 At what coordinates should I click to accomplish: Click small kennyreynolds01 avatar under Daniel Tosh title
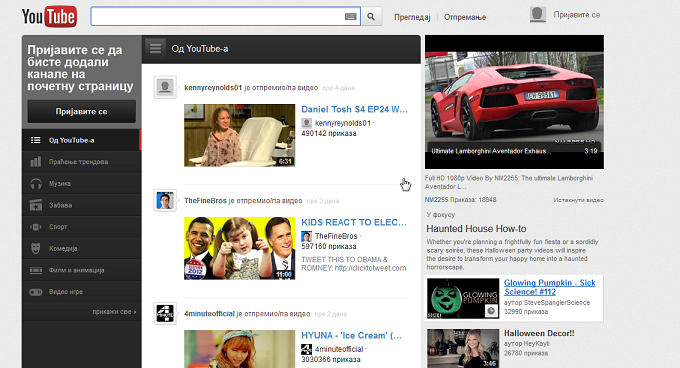(307, 123)
